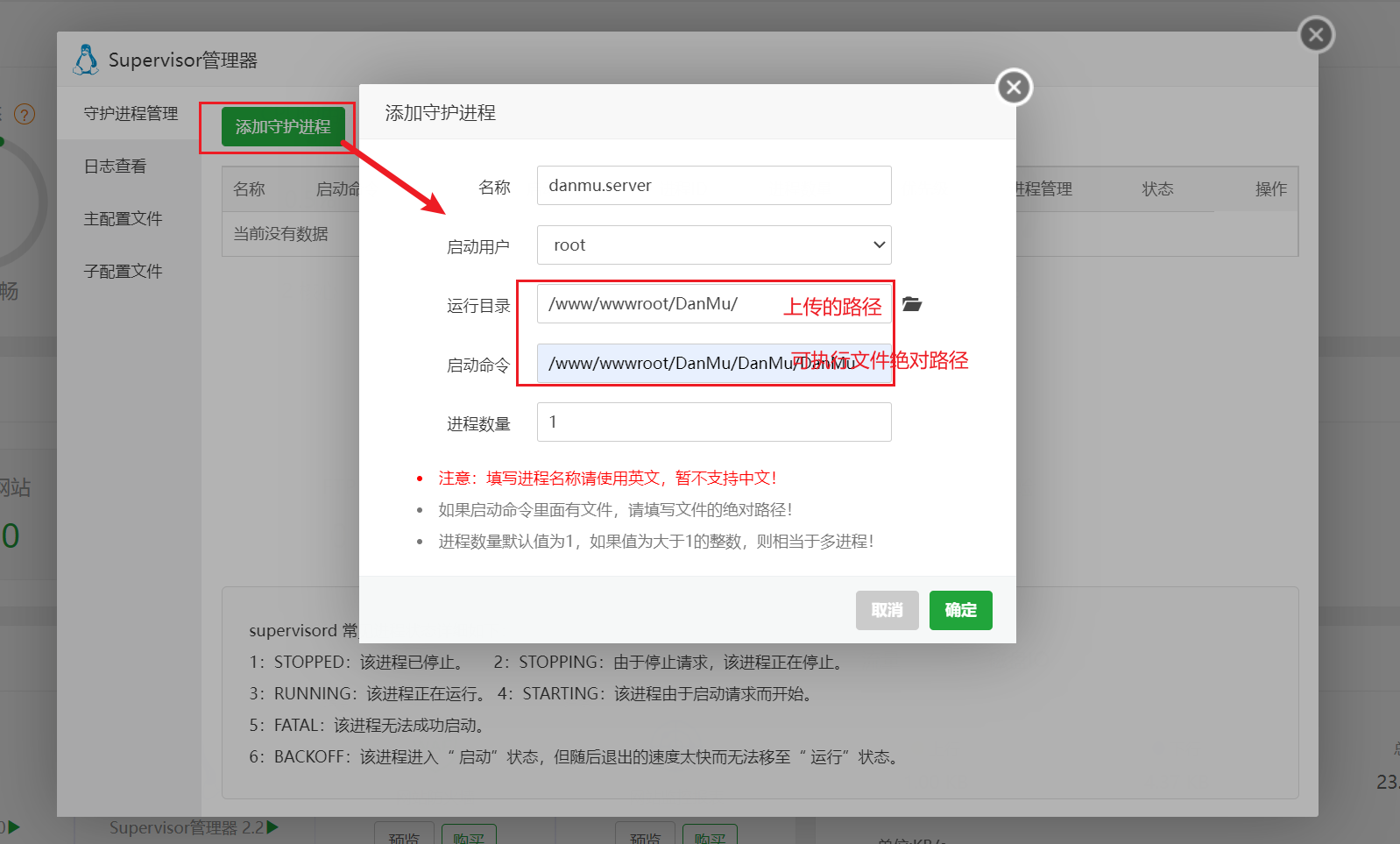Viewport: 1400px width, 844px height.
Task: Click the orange help question mark icon
Action: pos(25,114)
